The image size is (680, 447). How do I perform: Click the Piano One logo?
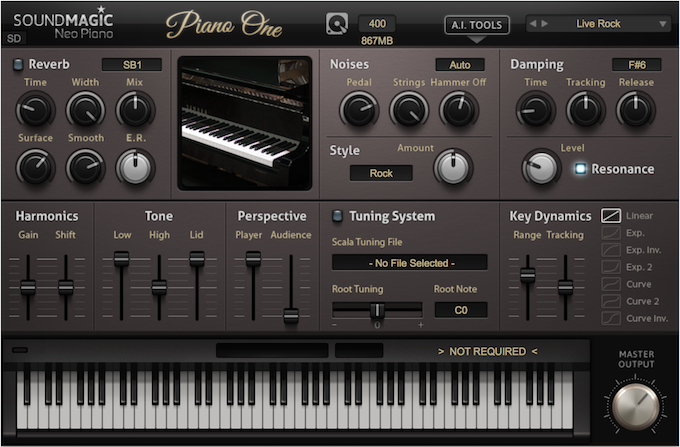click(224, 24)
